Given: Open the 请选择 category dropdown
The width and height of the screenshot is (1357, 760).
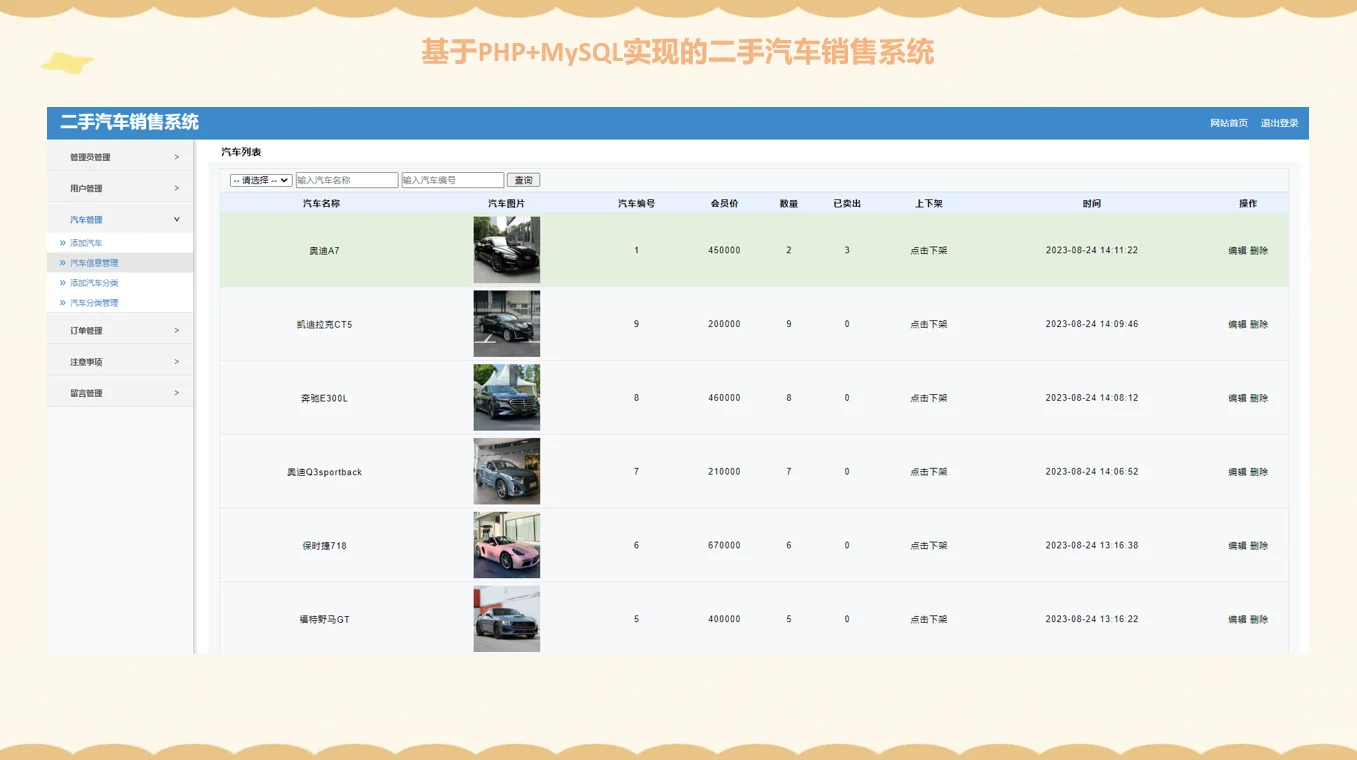Looking at the screenshot, I should [258, 180].
